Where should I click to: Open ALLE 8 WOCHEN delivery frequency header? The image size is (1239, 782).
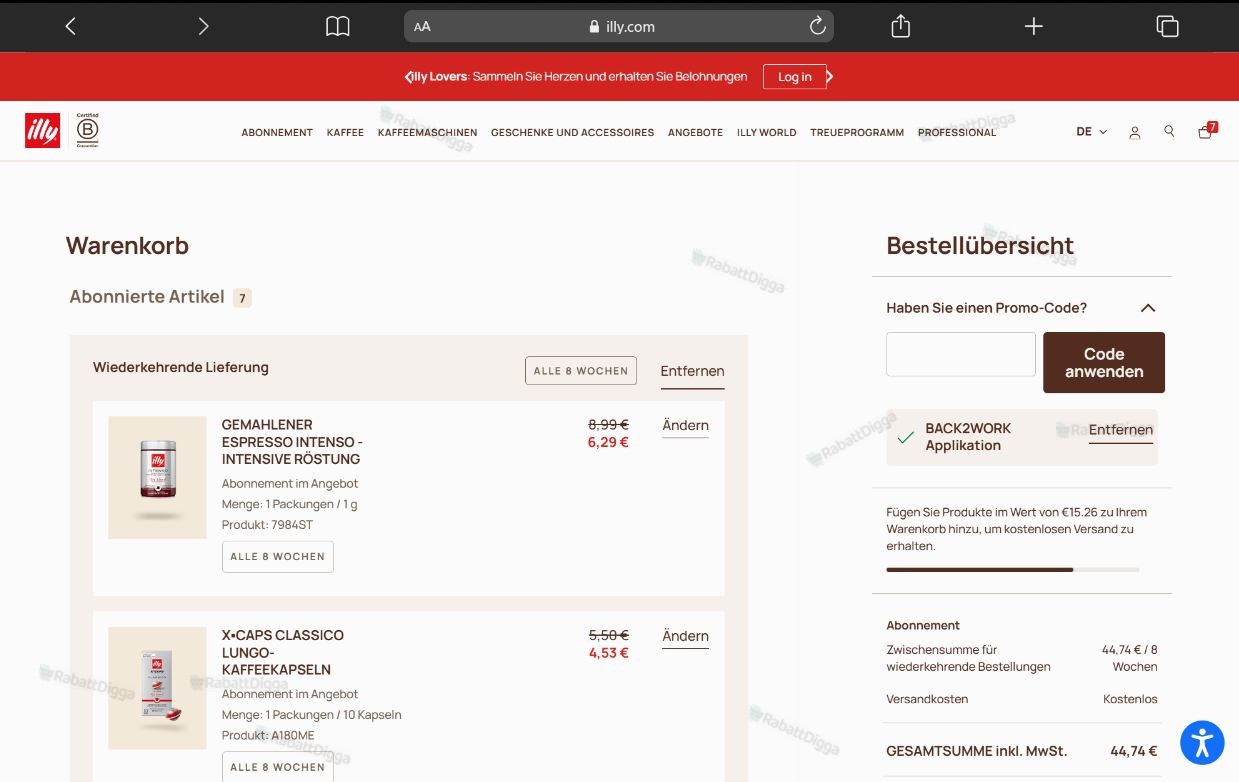(581, 370)
